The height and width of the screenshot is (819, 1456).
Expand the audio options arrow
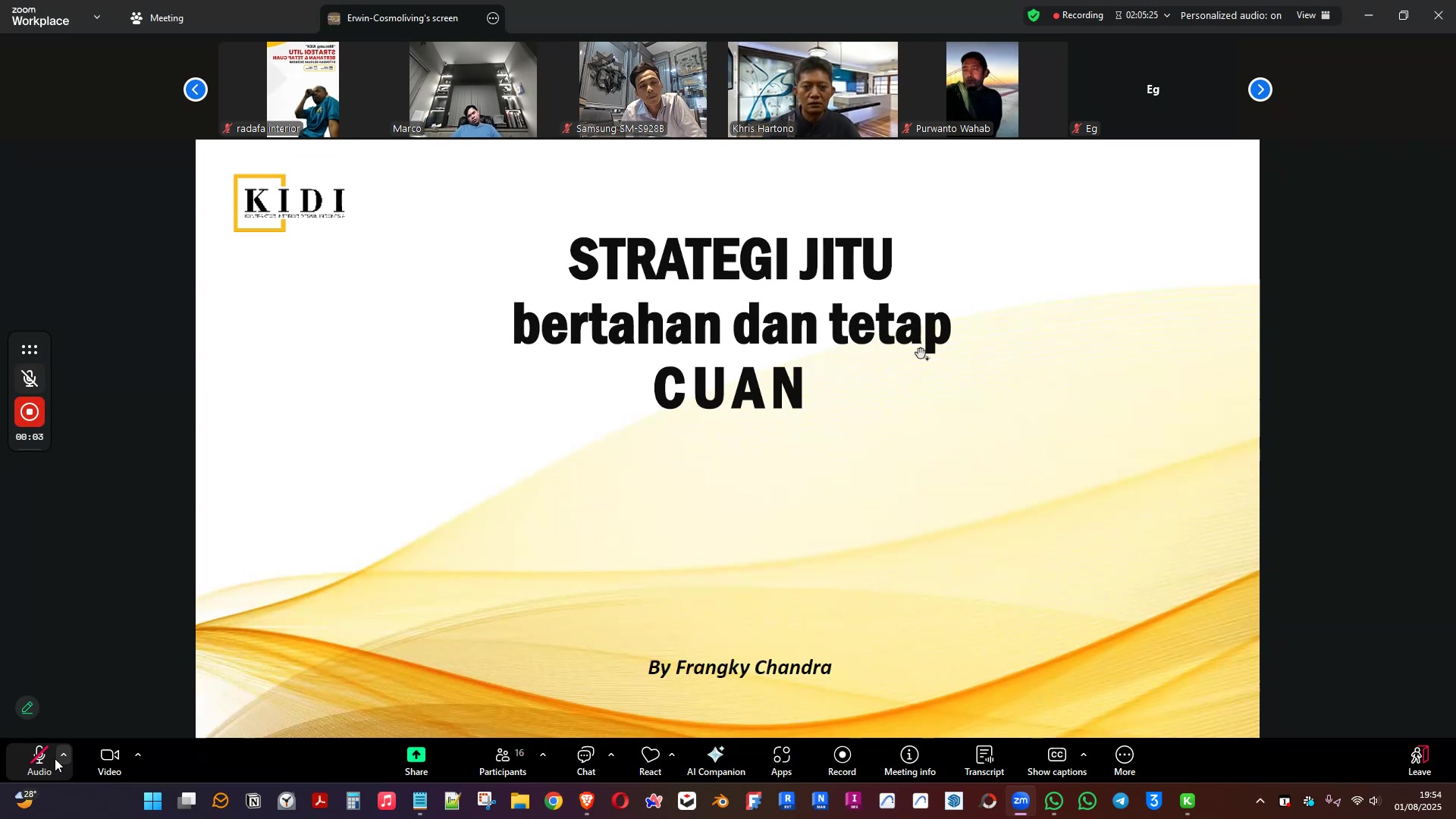tap(64, 755)
